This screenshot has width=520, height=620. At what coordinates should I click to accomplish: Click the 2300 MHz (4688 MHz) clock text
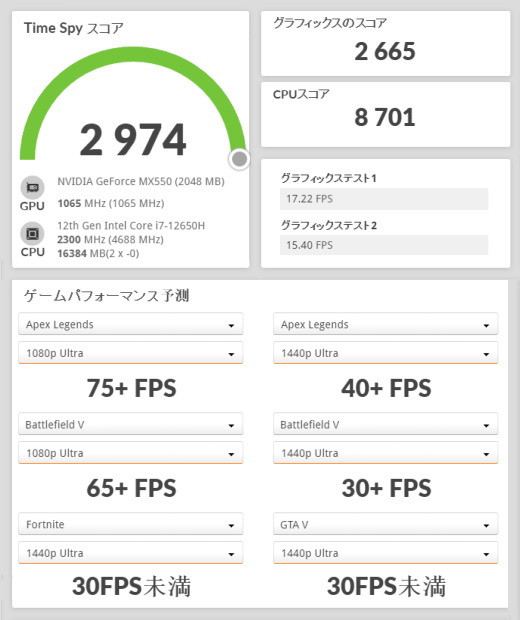(110, 240)
